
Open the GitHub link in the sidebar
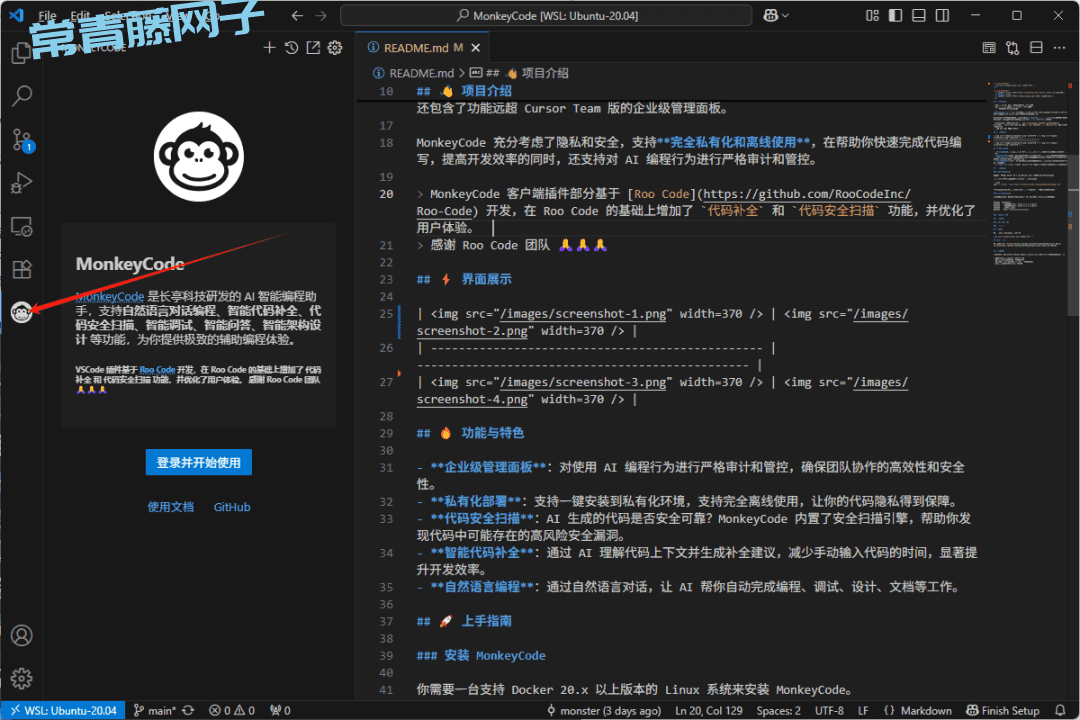232,507
